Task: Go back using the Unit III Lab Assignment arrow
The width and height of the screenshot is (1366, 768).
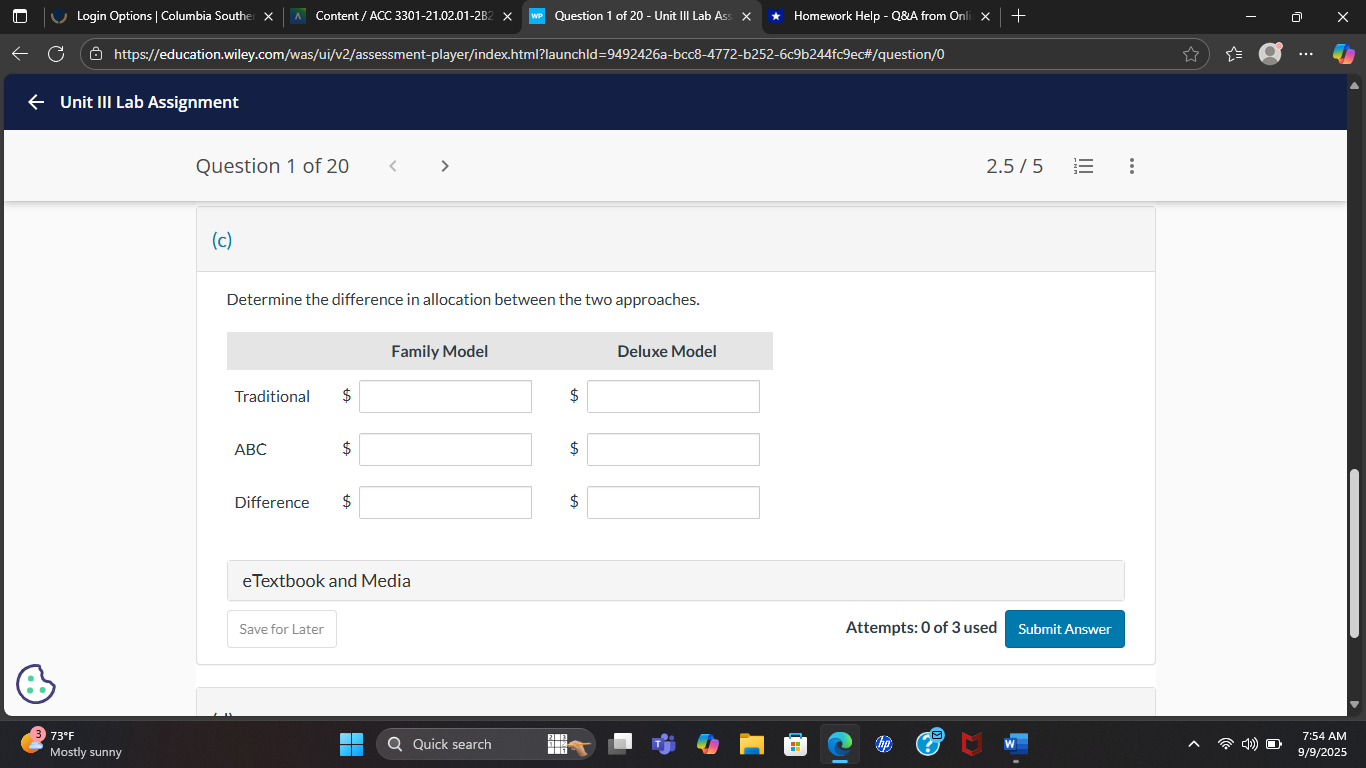Action: click(36, 102)
